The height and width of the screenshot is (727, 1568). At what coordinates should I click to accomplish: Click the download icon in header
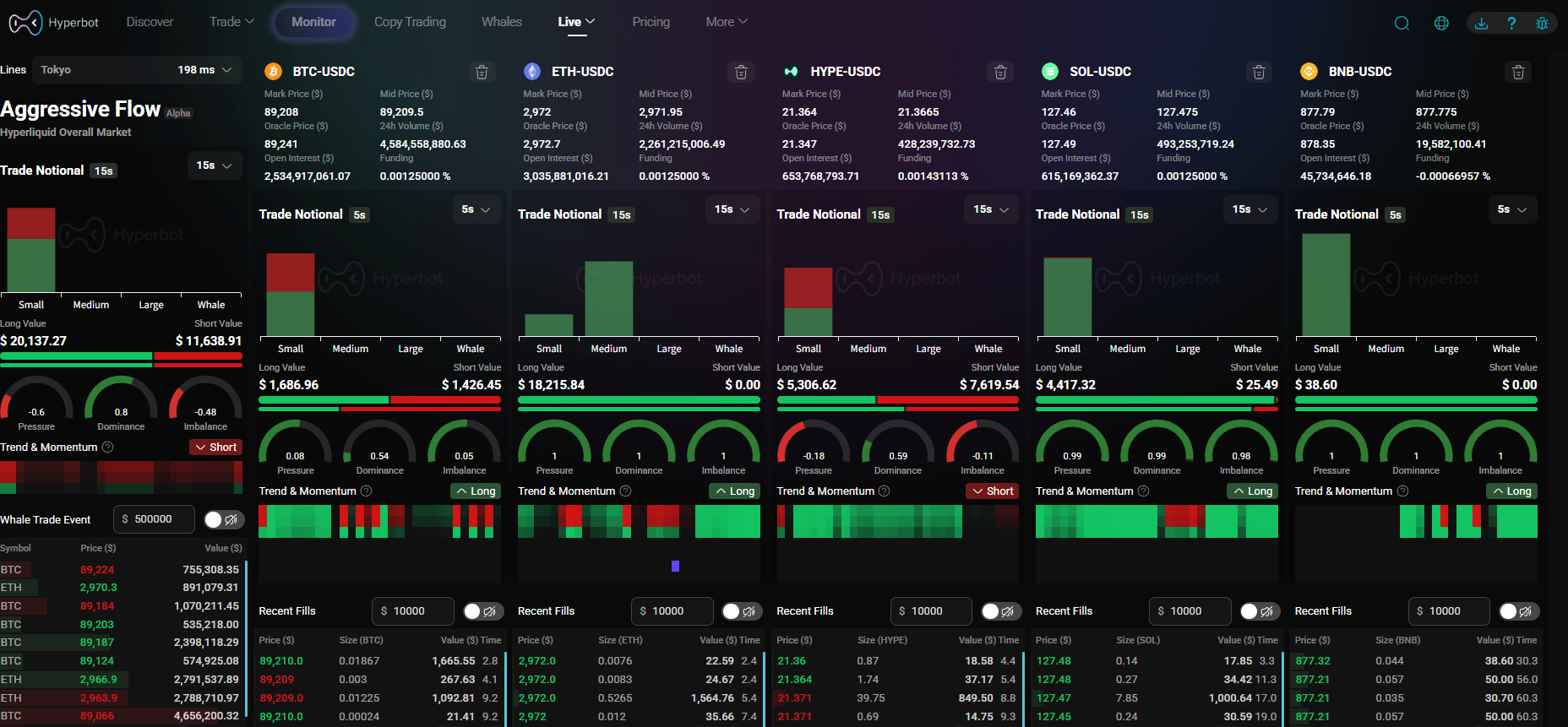coord(1481,23)
